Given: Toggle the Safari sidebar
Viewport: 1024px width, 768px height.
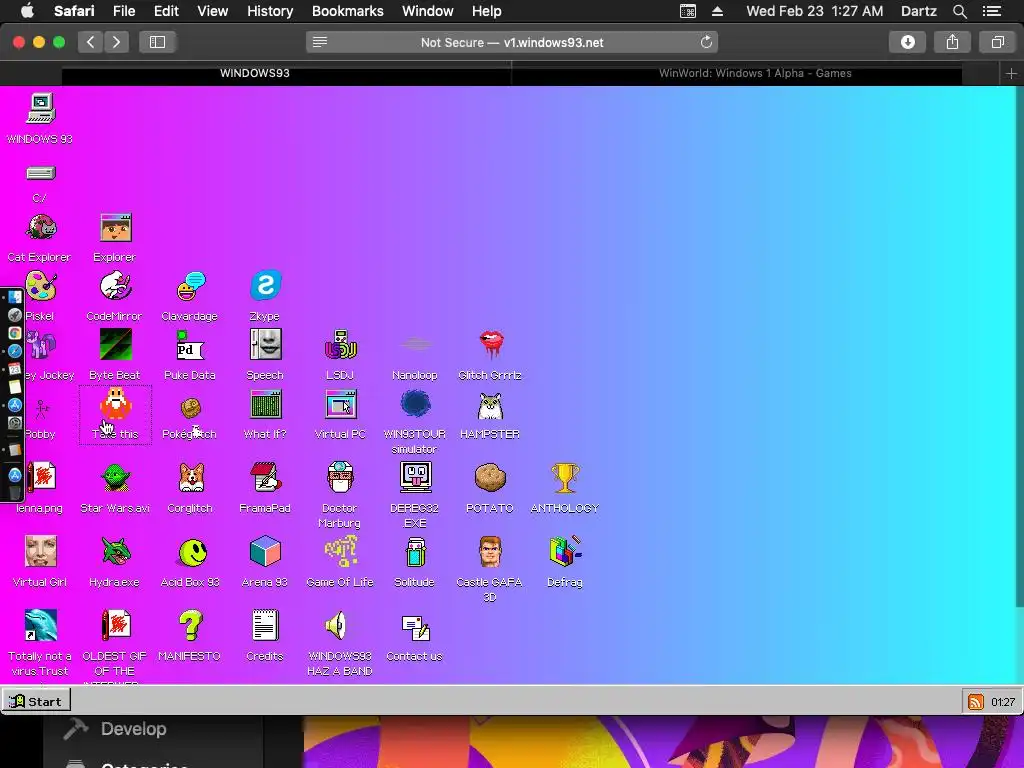Looking at the screenshot, I should click(157, 42).
